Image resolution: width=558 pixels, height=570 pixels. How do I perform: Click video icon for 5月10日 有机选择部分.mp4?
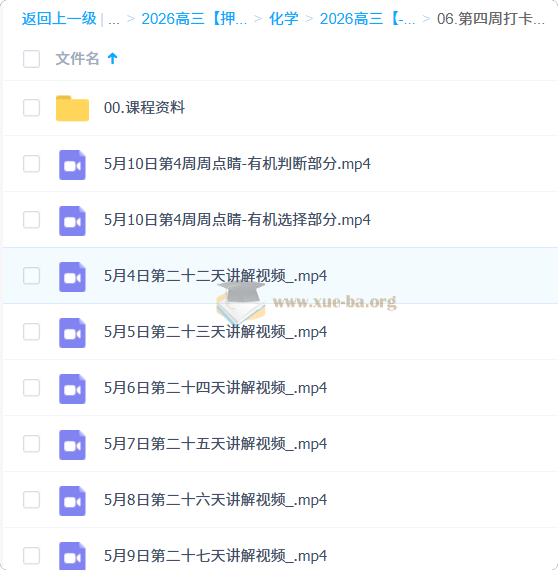72,221
